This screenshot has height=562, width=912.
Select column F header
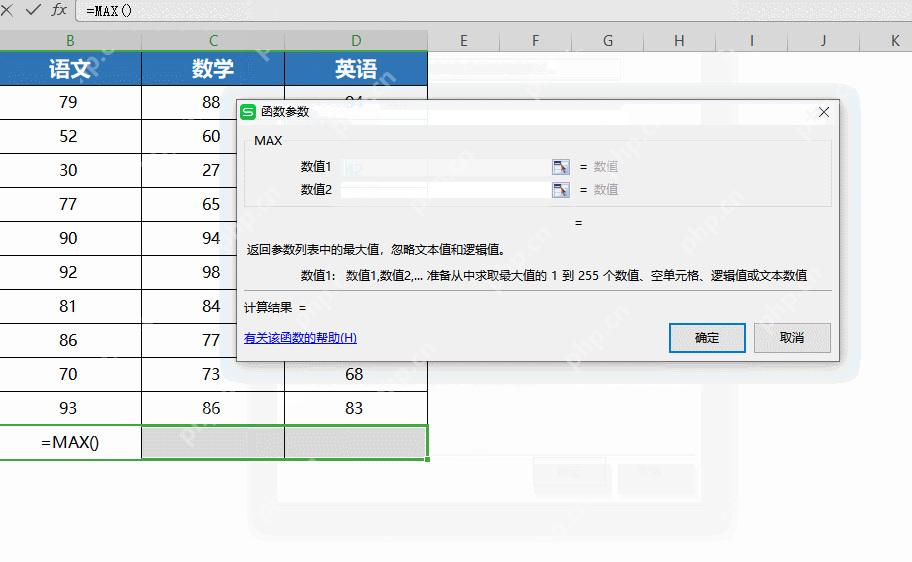pyautogui.click(x=535, y=41)
